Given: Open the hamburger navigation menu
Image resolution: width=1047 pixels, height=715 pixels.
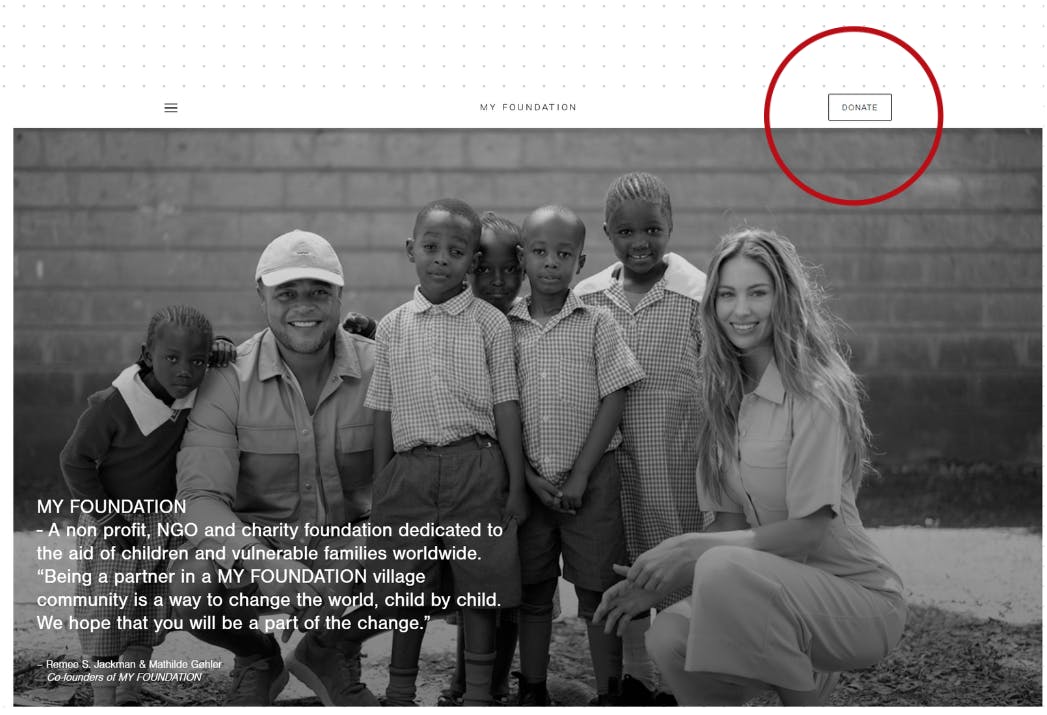Looking at the screenshot, I should [171, 107].
